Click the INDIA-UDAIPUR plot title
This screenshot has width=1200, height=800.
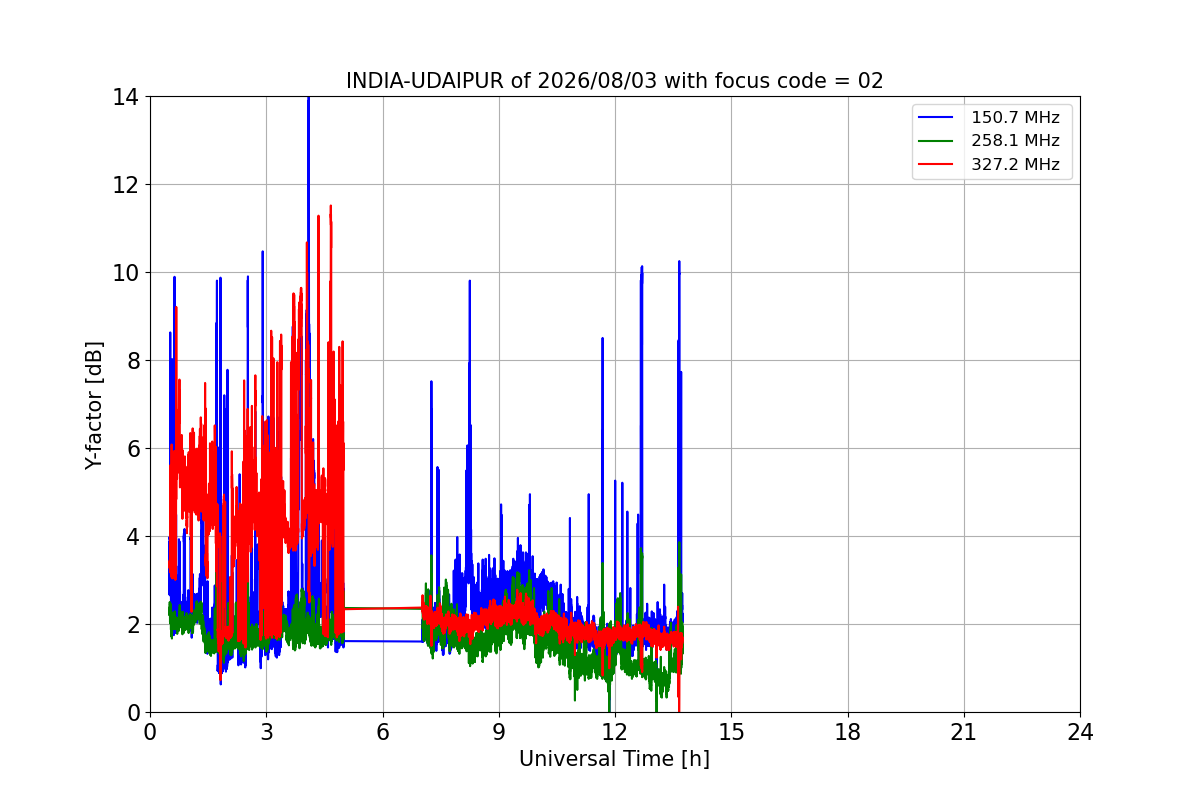point(615,81)
